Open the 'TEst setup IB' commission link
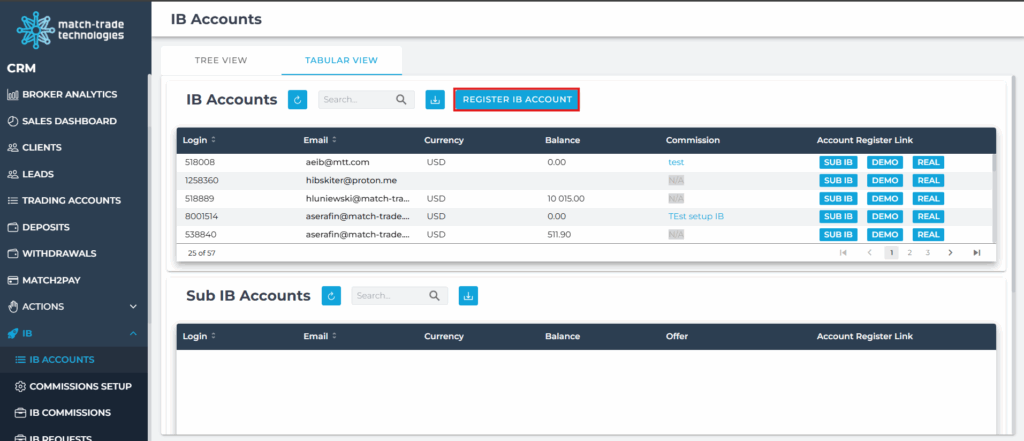This screenshot has width=1024, height=441. (696, 216)
